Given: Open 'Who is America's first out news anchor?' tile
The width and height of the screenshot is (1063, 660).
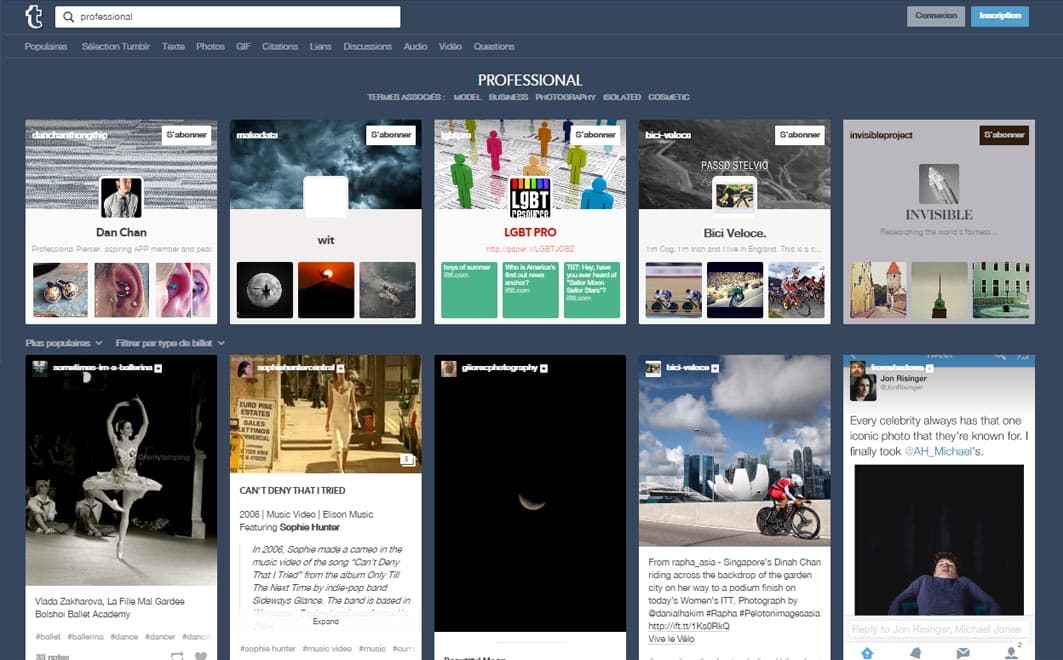Looking at the screenshot, I should (x=530, y=290).
